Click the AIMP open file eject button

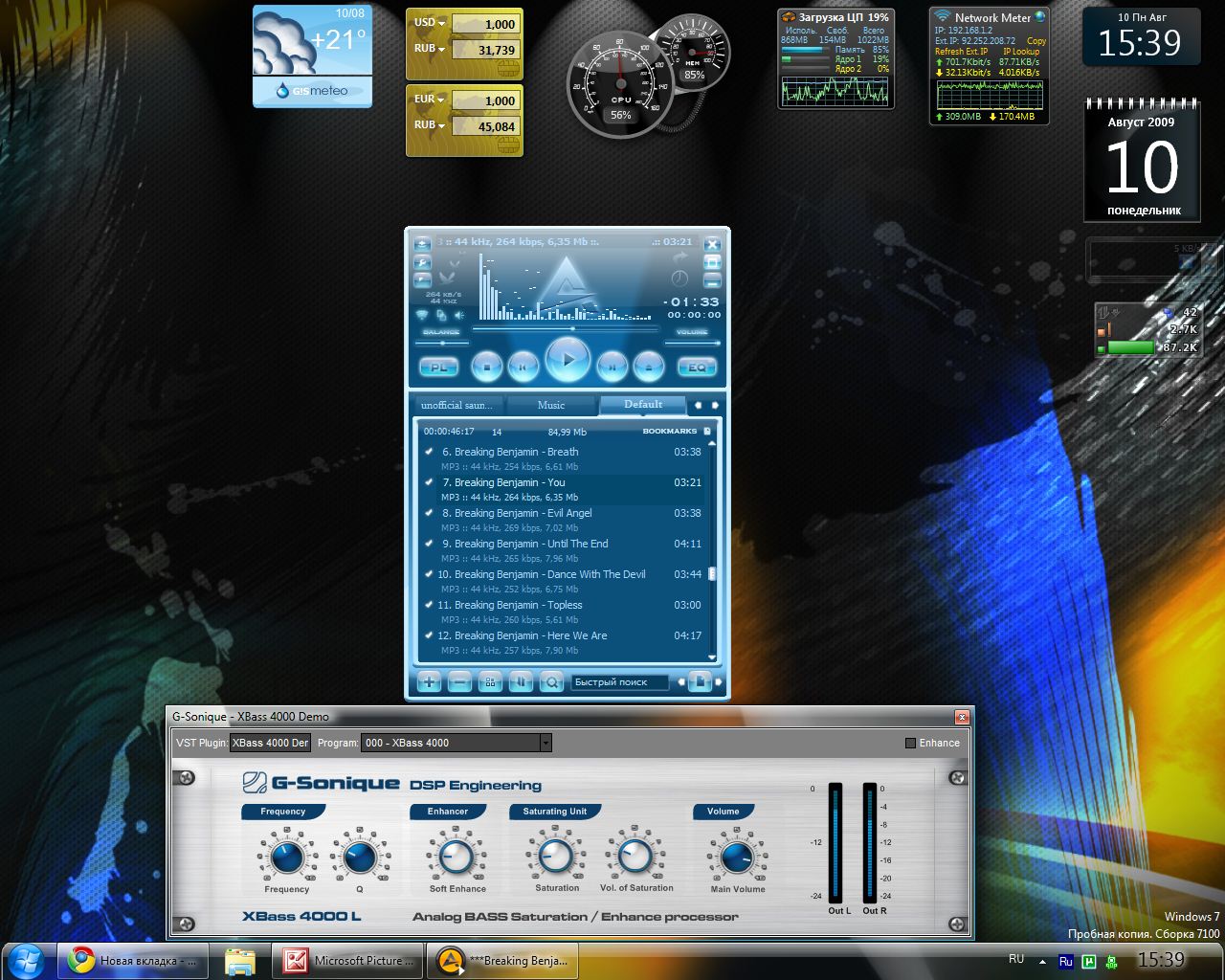[649, 365]
